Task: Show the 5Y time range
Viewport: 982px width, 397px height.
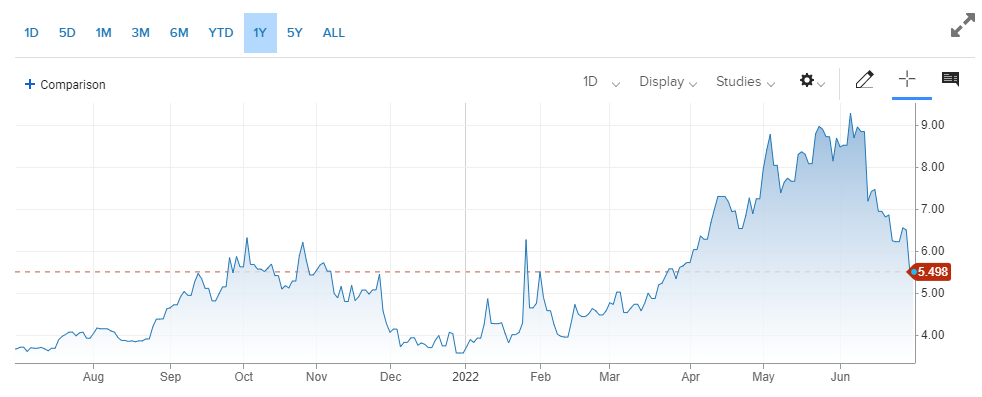Action: click(x=294, y=33)
